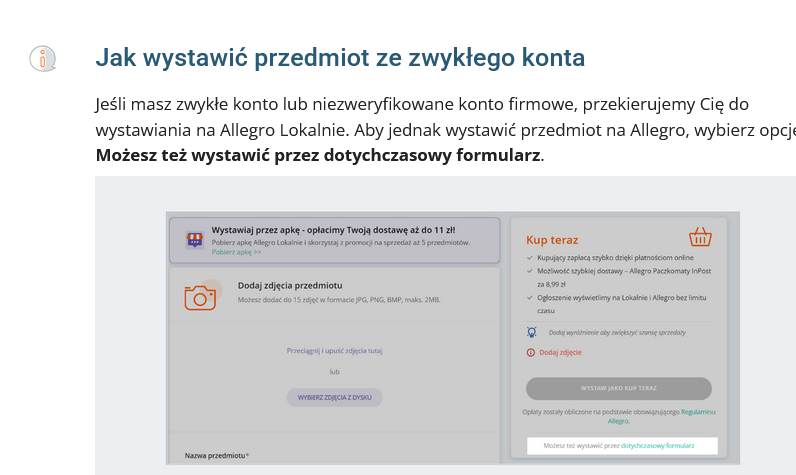This screenshot has width=796, height=475.
Task: Click the 'WYBIERZ ZDJĘCIA Z DYSKU' button
Action: pyautogui.click(x=335, y=397)
